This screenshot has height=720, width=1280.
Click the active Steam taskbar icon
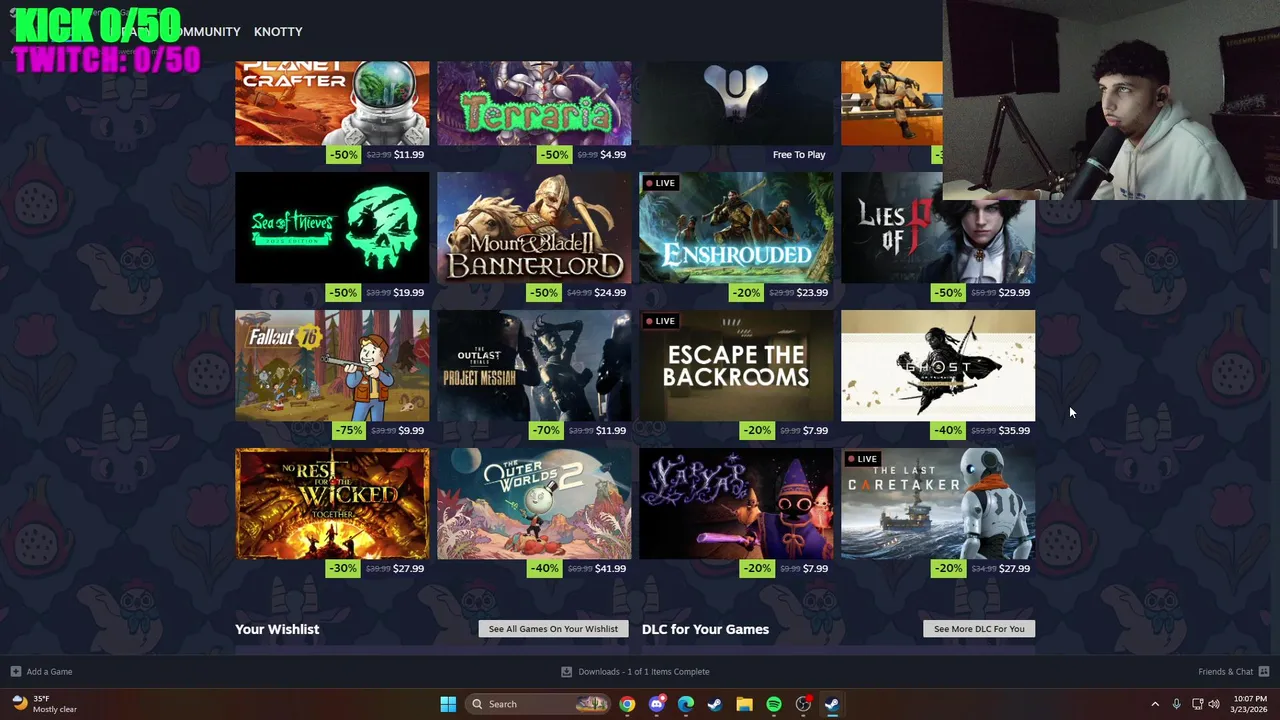coord(832,704)
